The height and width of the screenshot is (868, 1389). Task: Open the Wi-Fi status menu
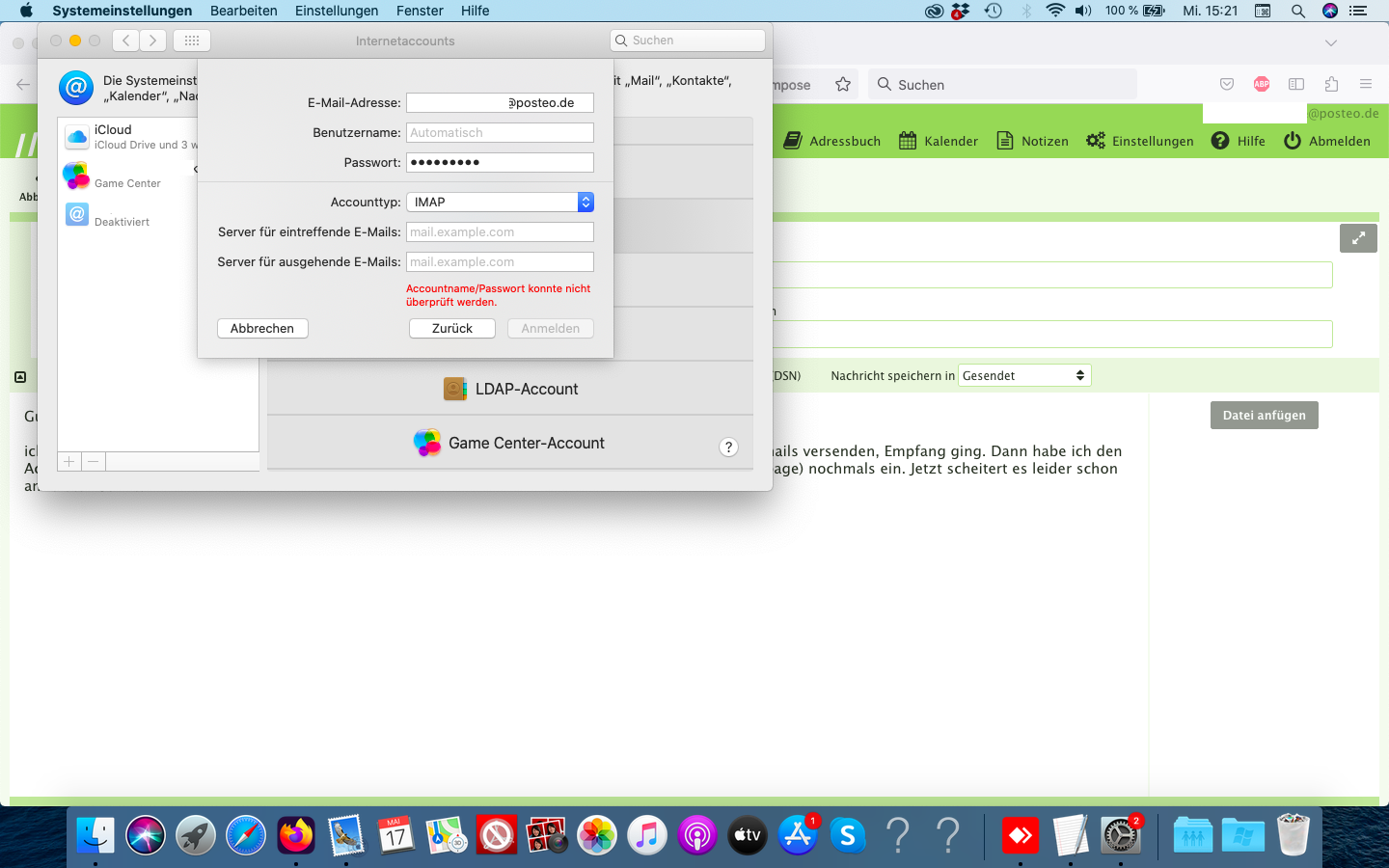[x=1055, y=11]
